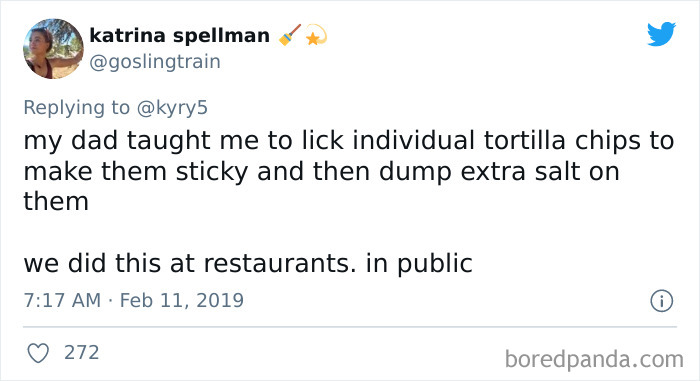This screenshot has width=700, height=381.
Task: Click the word 'them' on the third line
Action: [x=56, y=201]
